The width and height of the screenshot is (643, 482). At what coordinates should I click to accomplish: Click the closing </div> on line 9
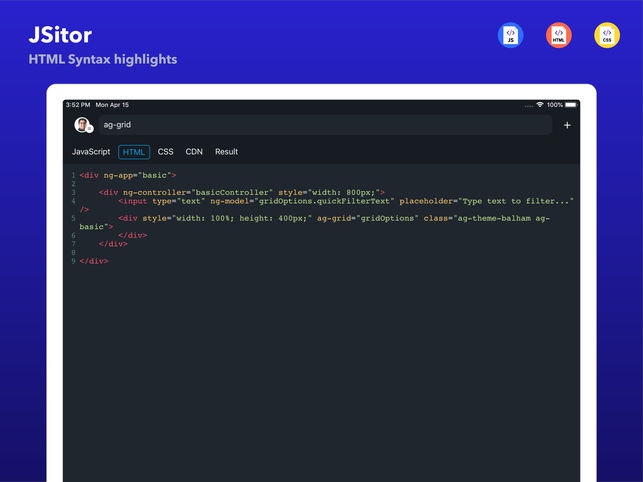(94, 261)
